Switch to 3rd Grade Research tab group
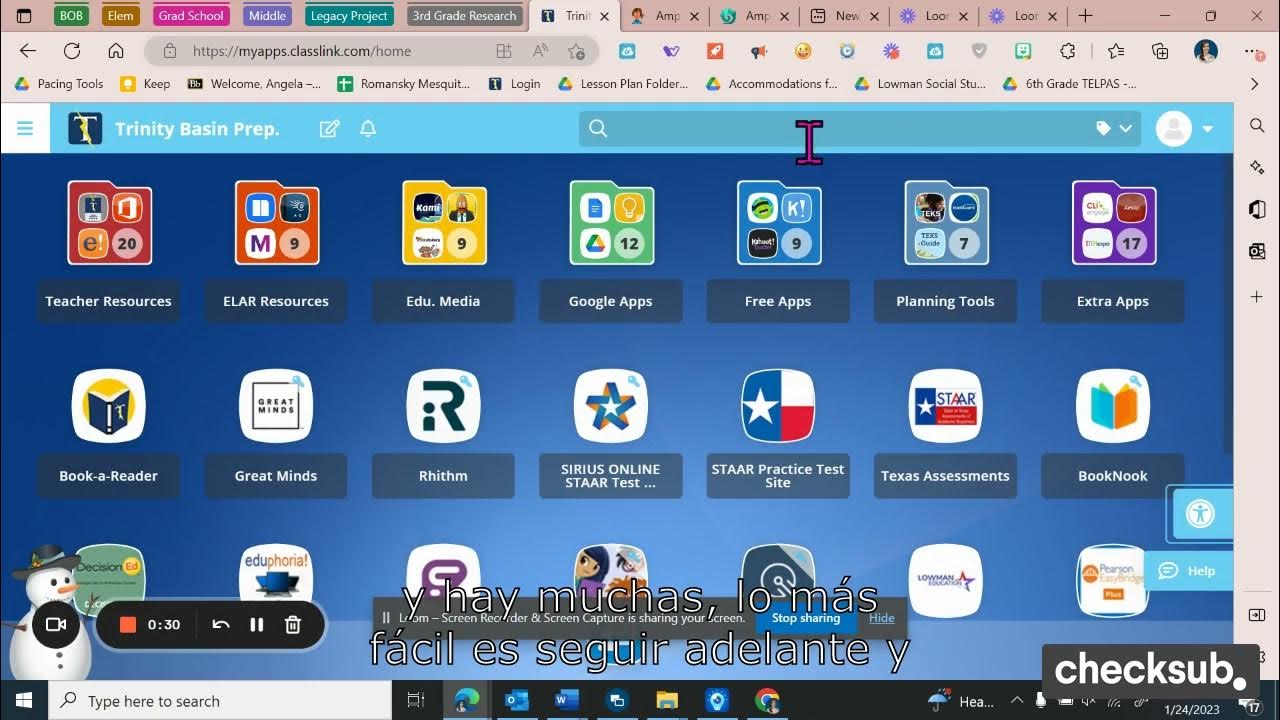The image size is (1280, 720). (465, 16)
